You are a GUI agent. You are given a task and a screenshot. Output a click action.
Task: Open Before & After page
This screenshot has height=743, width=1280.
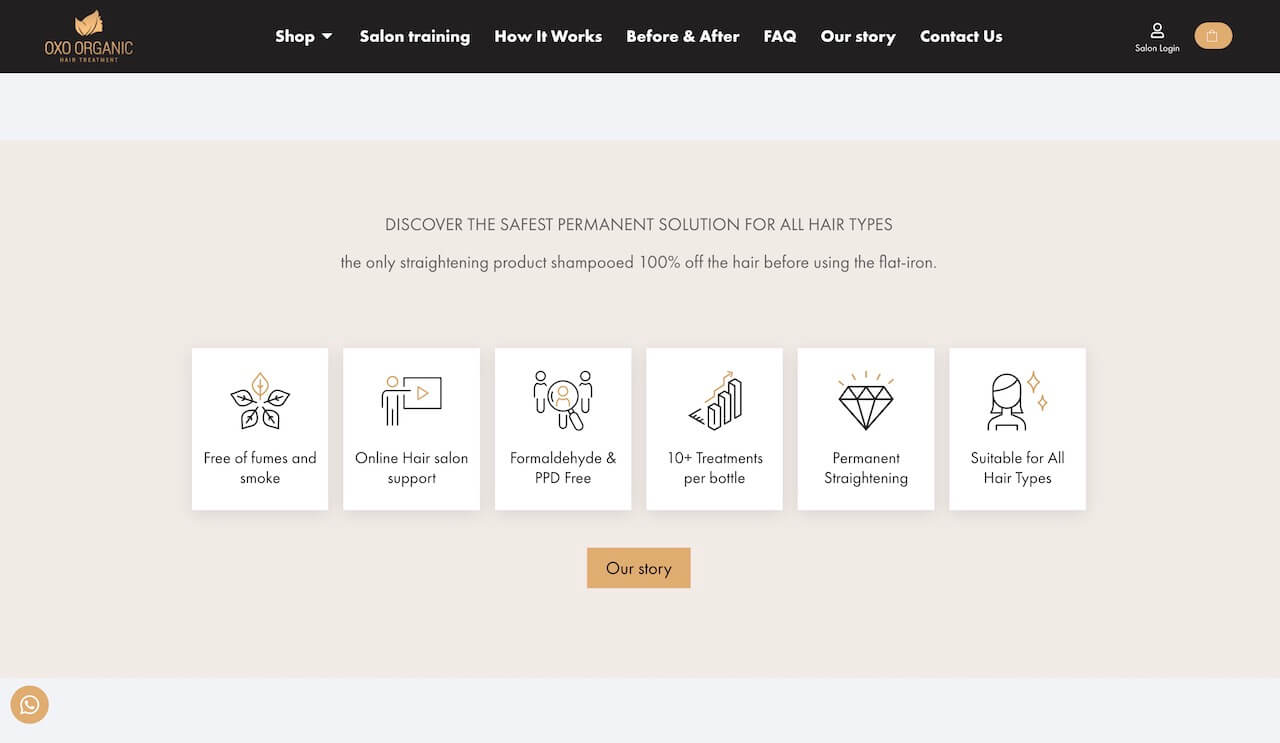(x=682, y=36)
